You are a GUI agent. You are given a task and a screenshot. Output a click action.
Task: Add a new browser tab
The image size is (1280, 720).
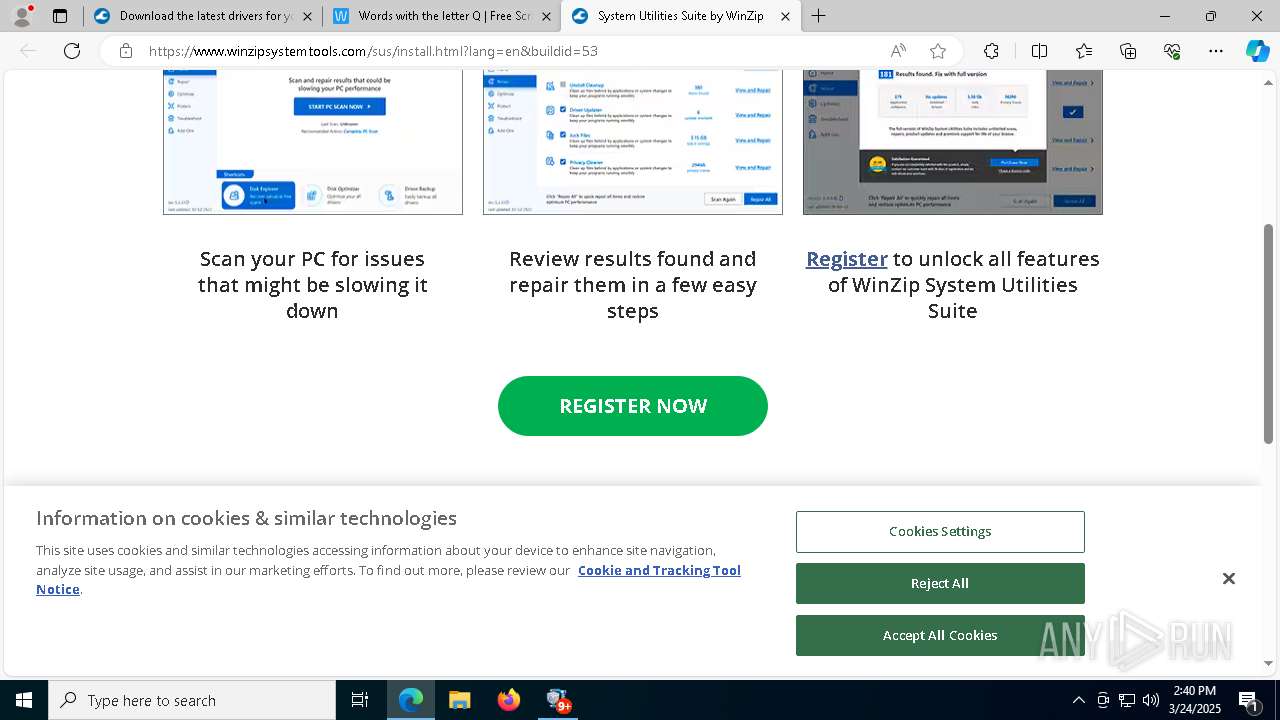click(818, 16)
